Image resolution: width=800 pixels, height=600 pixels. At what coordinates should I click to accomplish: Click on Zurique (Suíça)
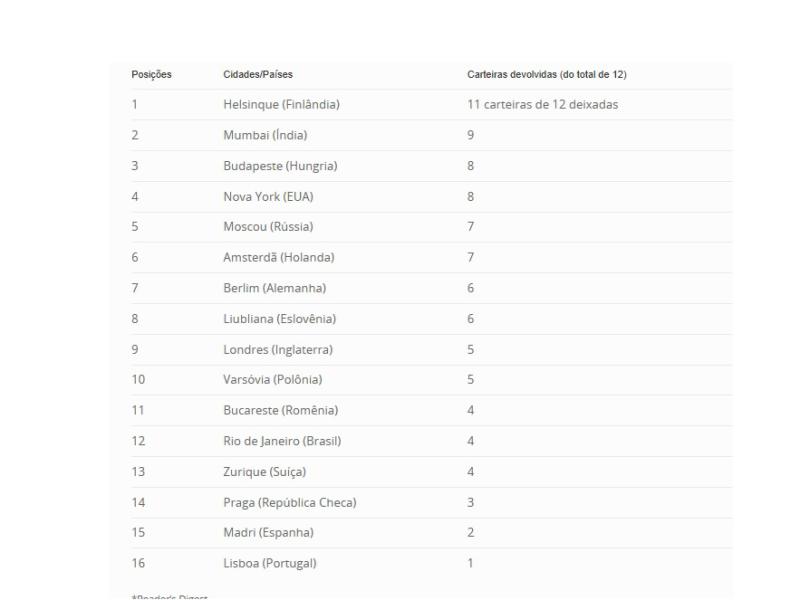[264, 472]
